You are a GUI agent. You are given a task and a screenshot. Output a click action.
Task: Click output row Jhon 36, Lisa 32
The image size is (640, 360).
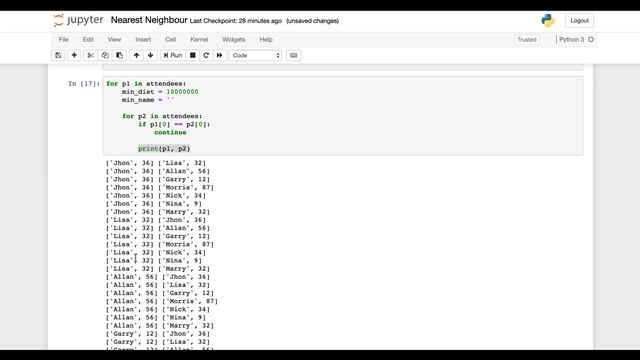pos(156,163)
